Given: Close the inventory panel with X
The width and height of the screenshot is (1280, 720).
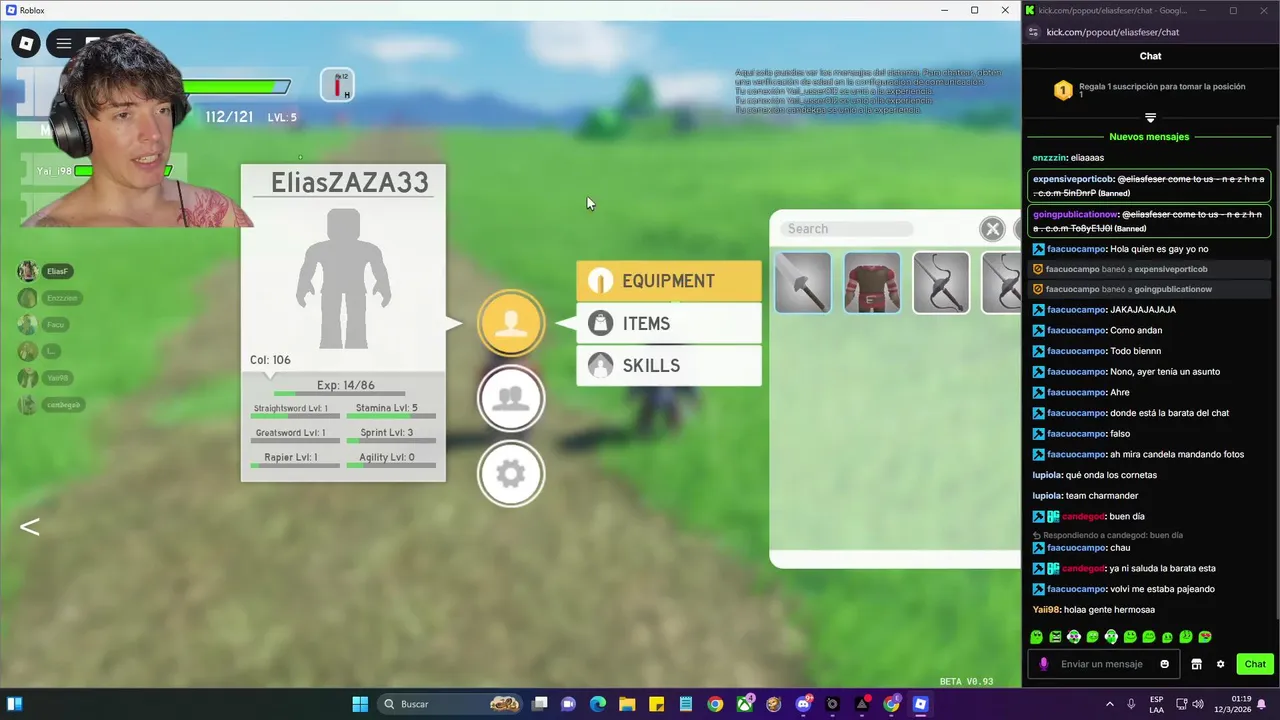Looking at the screenshot, I should click(x=992, y=229).
